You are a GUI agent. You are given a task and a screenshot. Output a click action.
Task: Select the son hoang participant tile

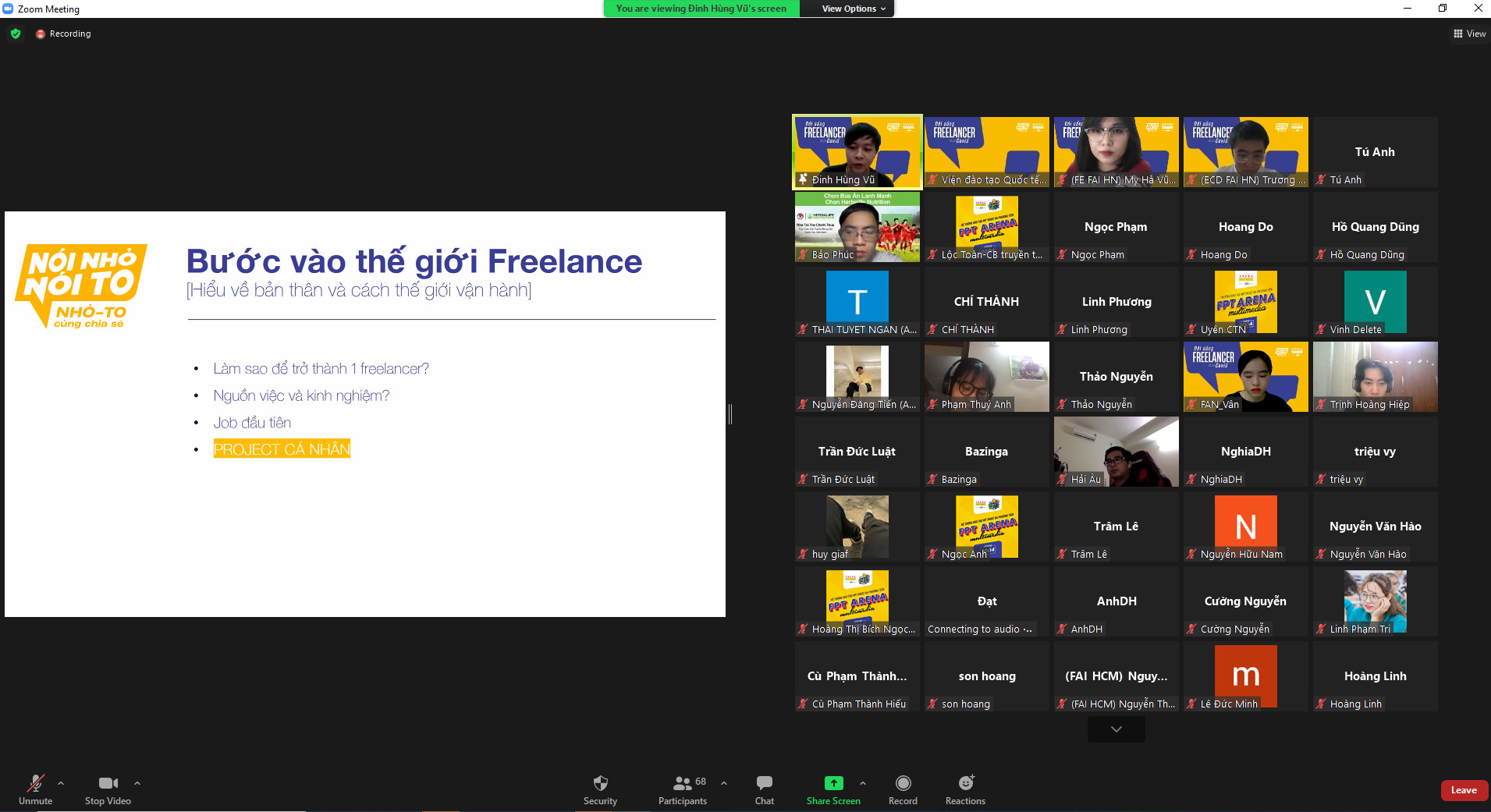pos(987,676)
